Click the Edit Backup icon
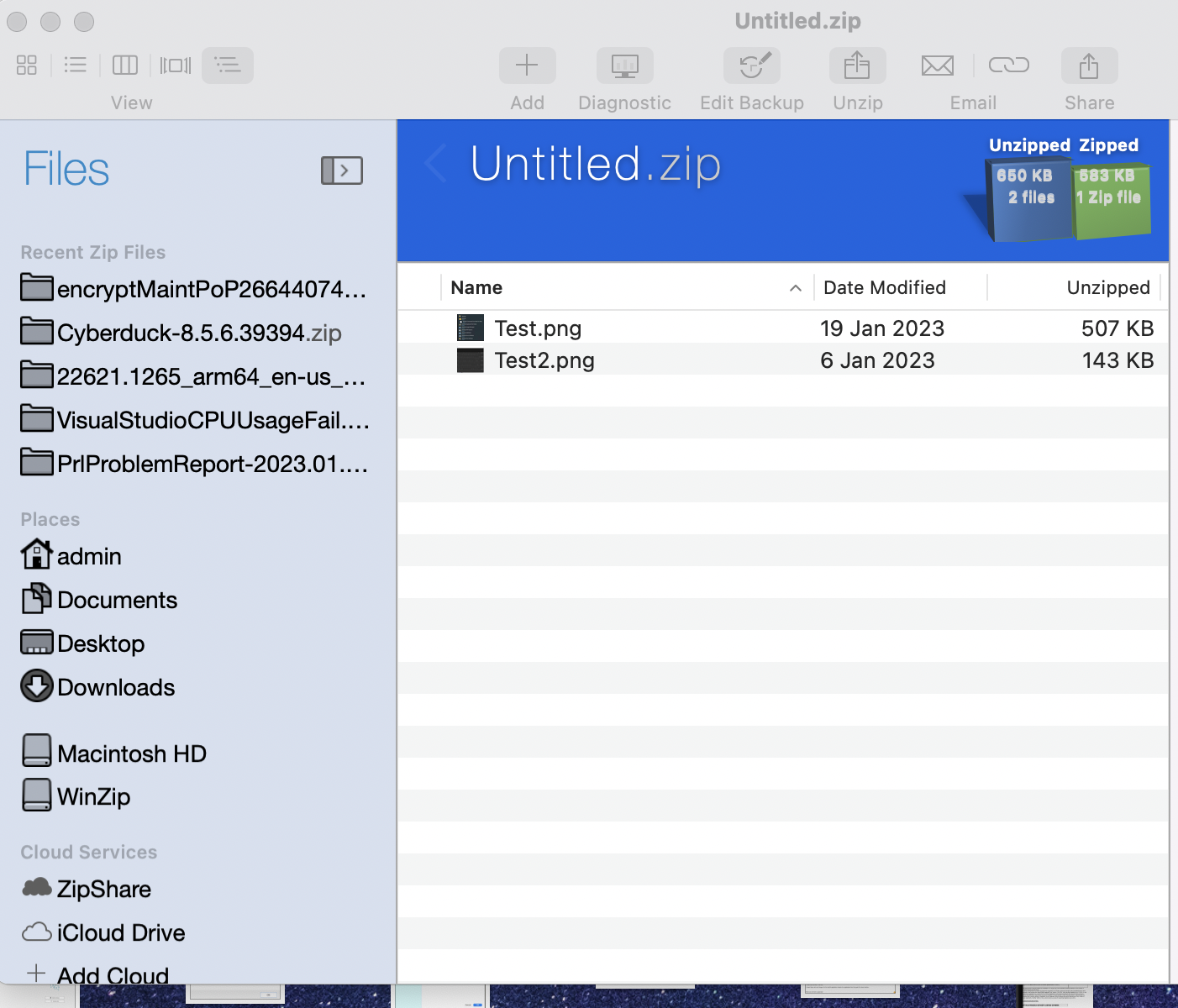Image resolution: width=1178 pixels, height=1008 pixels. pyautogui.click(x=752, y=66)
